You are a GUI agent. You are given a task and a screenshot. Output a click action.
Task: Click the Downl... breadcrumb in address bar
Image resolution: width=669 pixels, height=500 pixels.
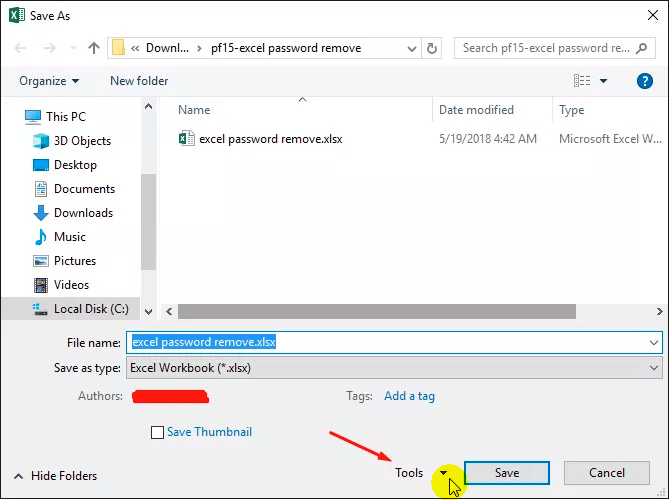pos(167,48)
